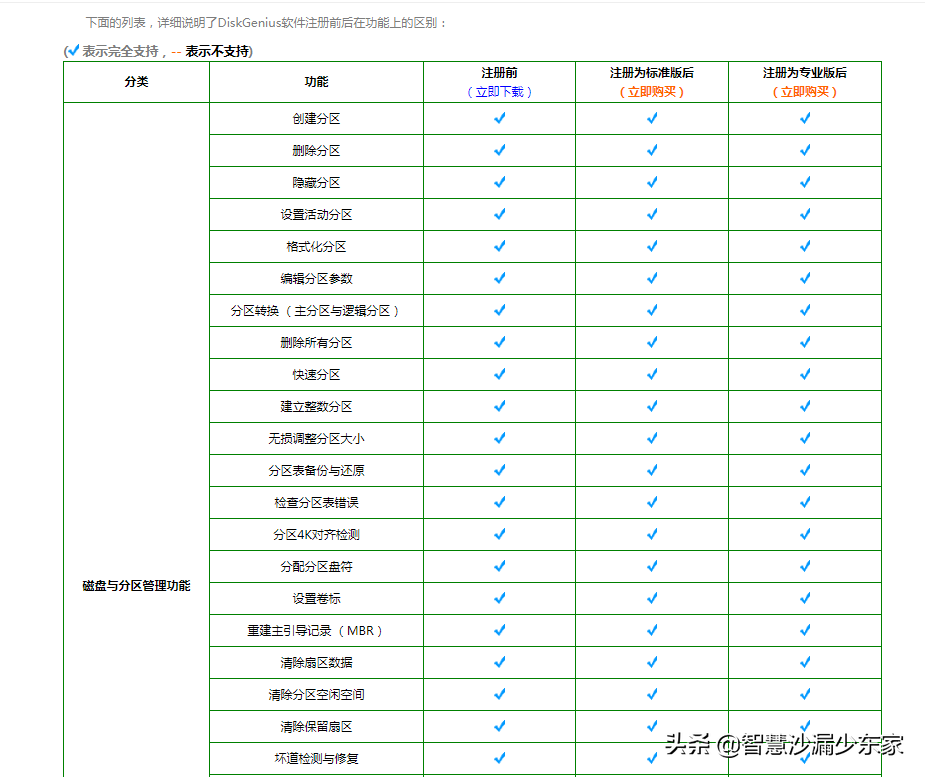Click 坏道检测与修复 checkmark in 注册前 column
925x777 pixels.
(x=499, y=758)
